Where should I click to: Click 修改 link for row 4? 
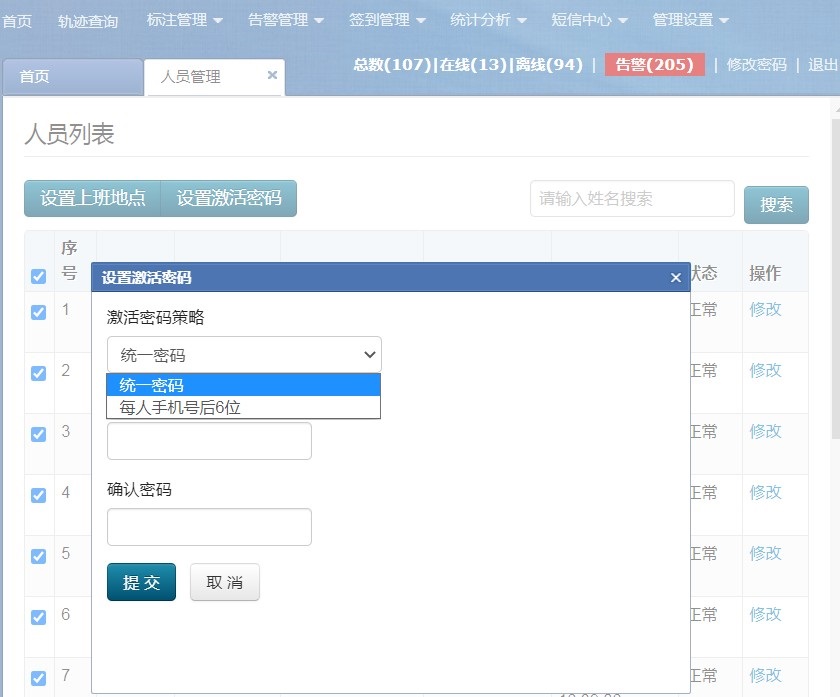[x=765, y=493]
